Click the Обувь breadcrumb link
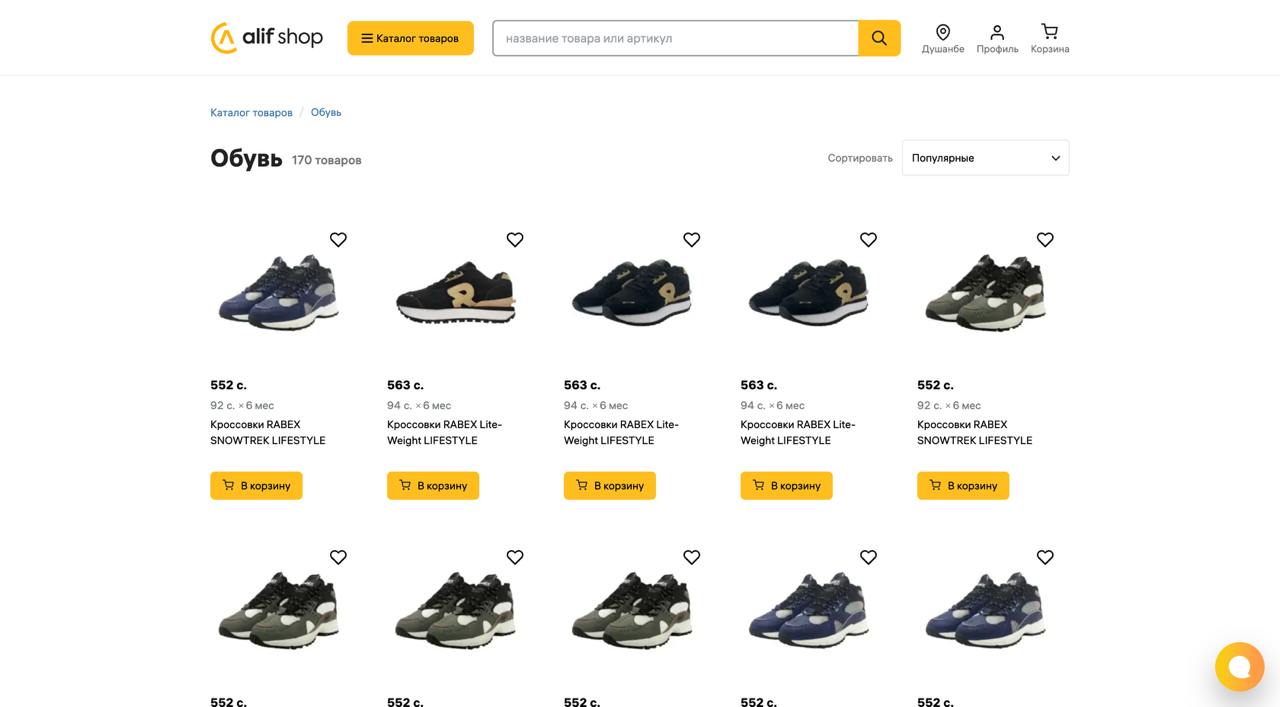The height and width of the screenshot is (707, 1280). (x=326, y=113)
